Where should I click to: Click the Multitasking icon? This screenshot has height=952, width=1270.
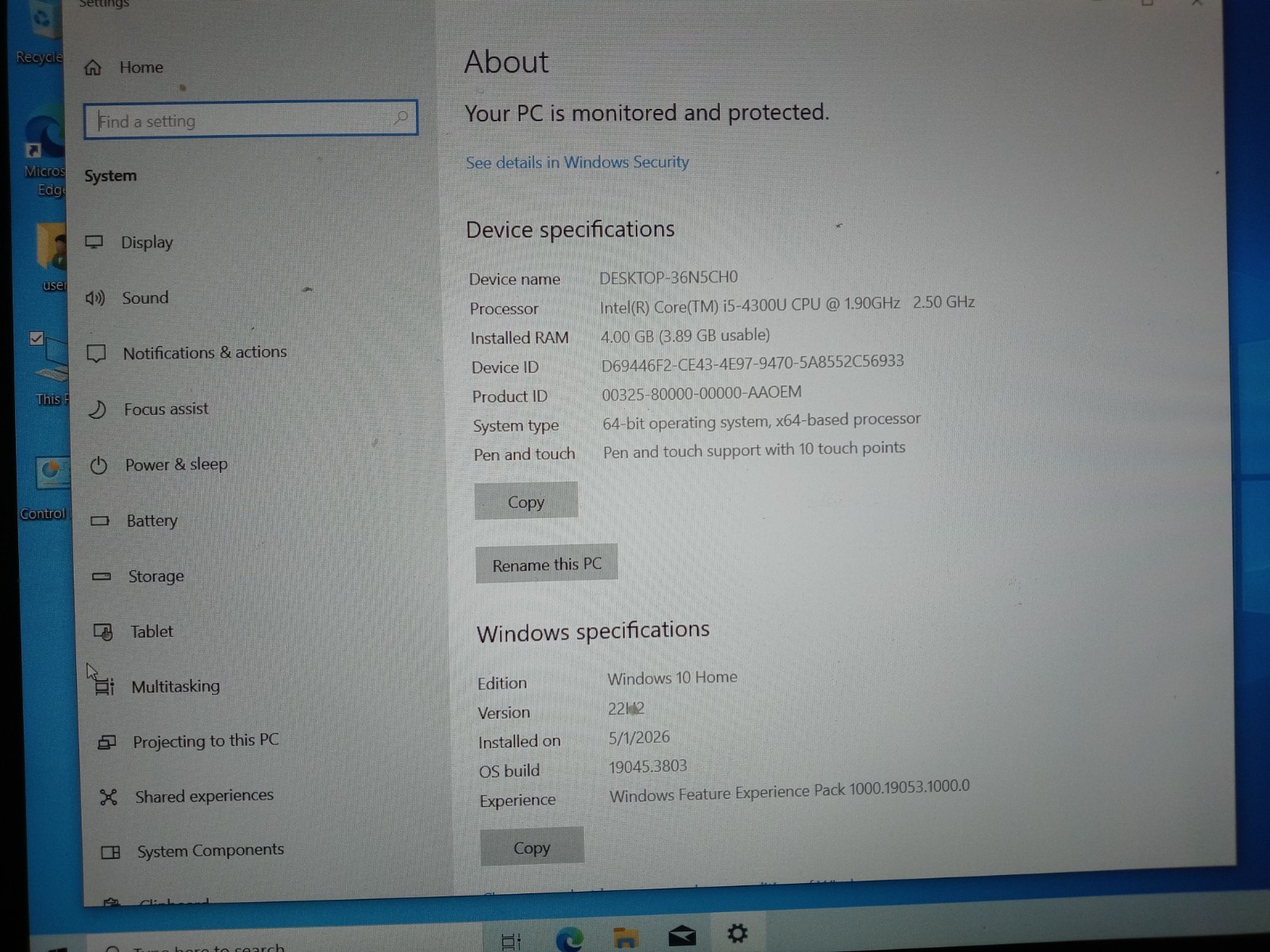105,686
